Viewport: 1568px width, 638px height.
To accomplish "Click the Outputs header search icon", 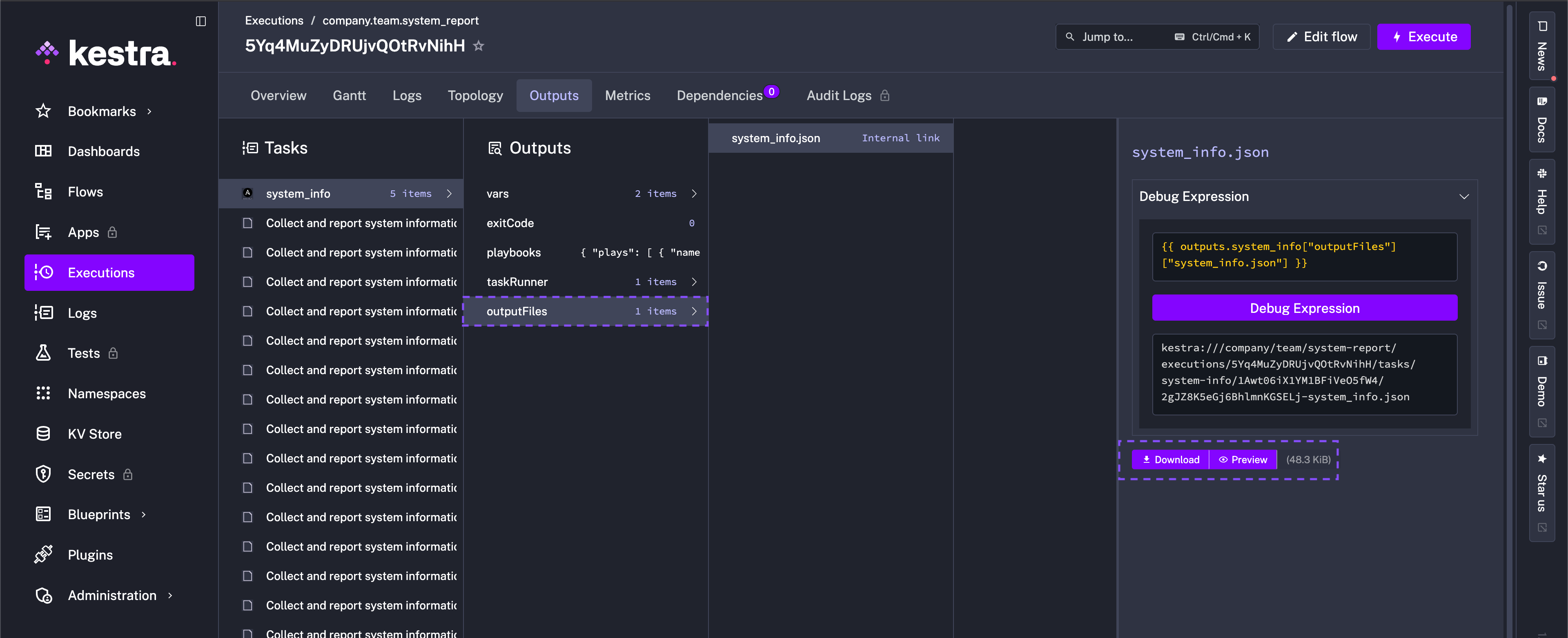I will (495, 148).
